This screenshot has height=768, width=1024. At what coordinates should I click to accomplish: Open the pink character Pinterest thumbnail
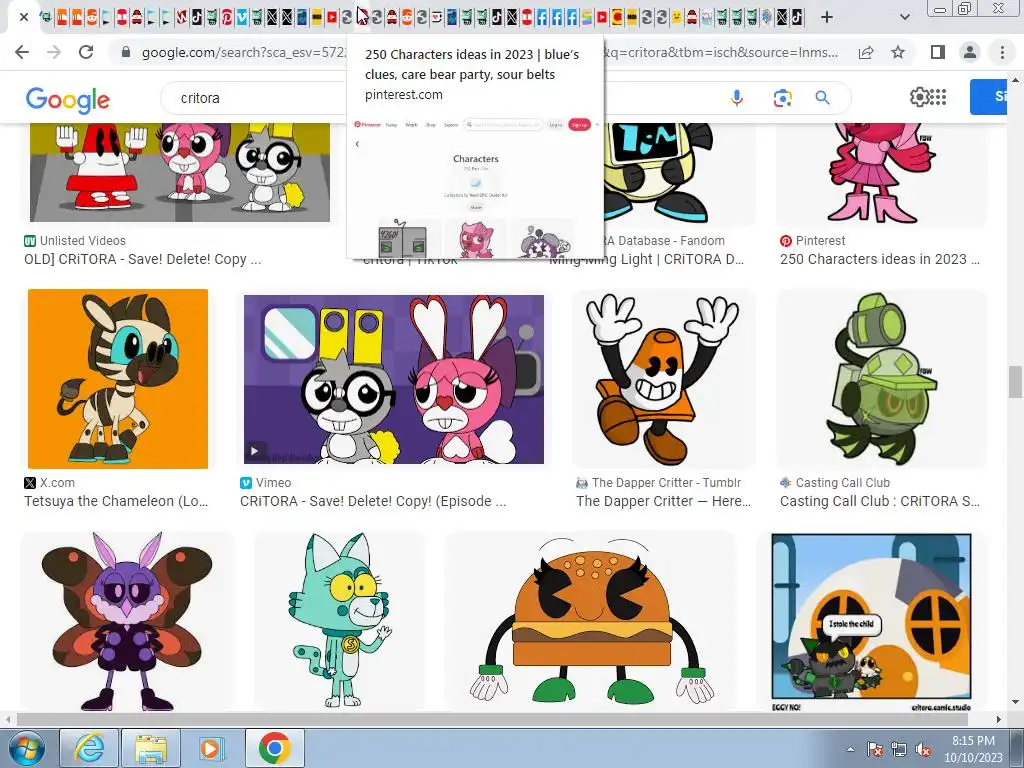click(881, 174)
